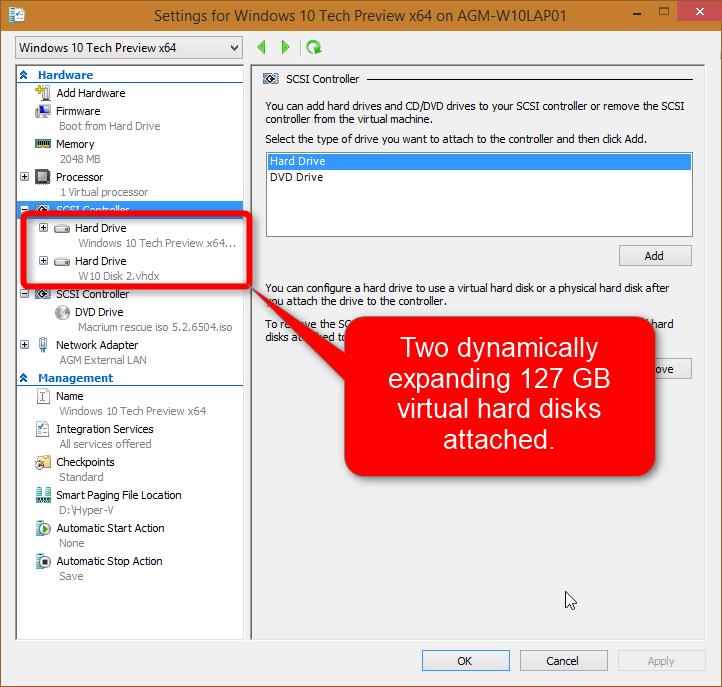Viewport: 722px width, 687px height.
Task: Close the Settings window
Action: click(699, 12)
